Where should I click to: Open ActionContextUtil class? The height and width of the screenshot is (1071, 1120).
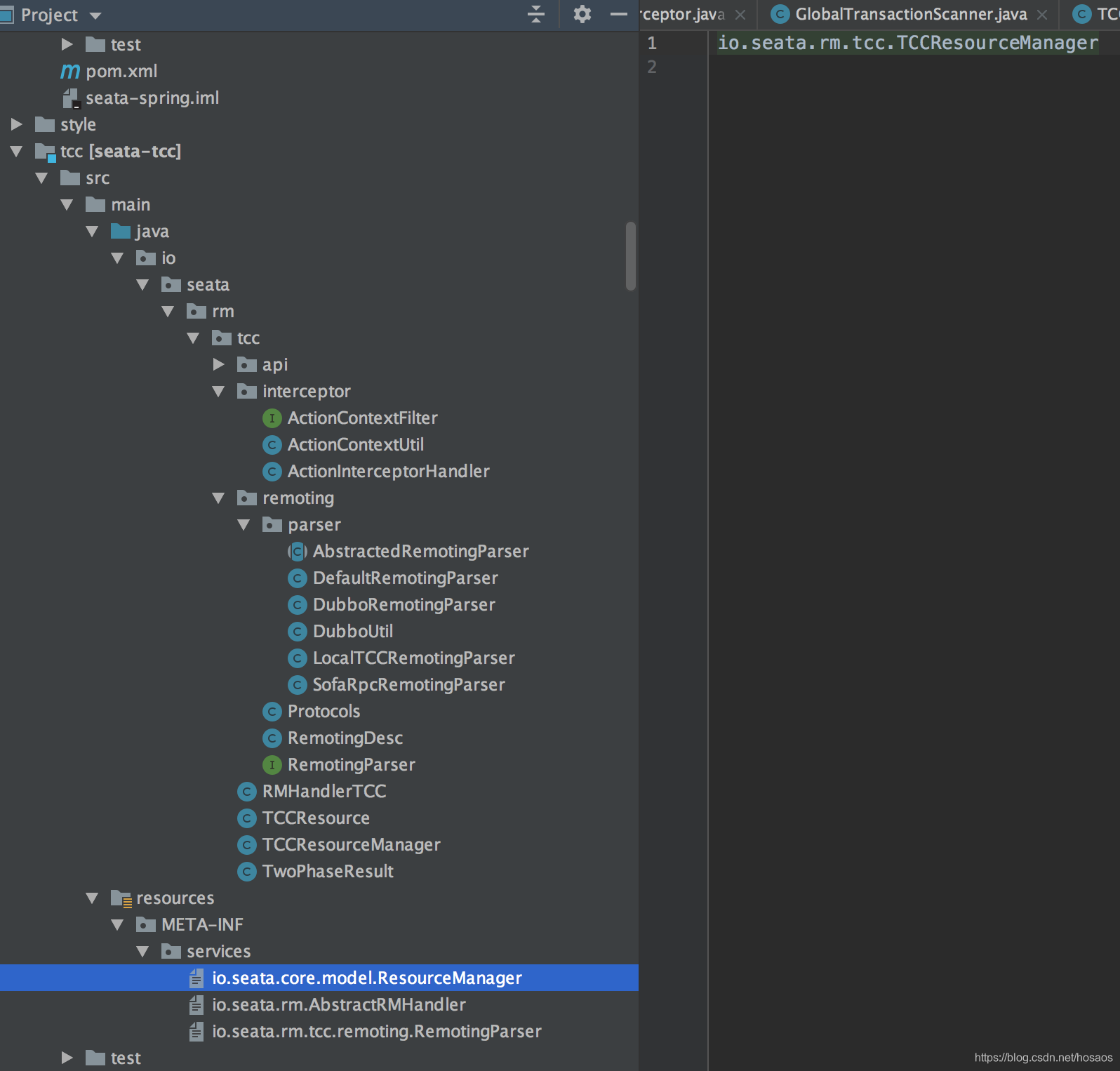tap(356, 444)
